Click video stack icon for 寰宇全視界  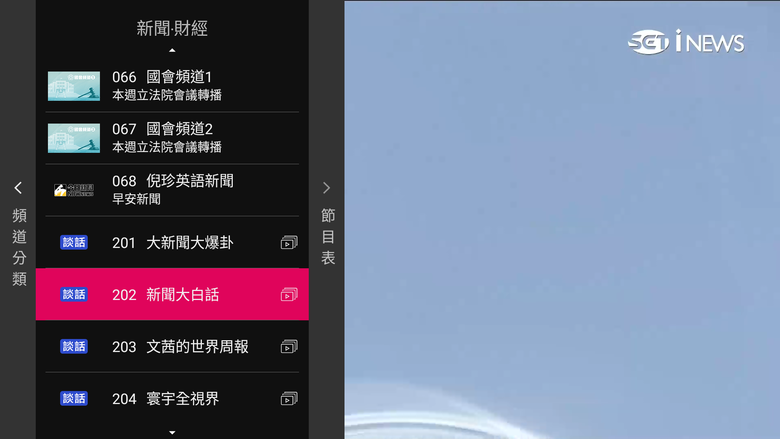coord(289,398)
